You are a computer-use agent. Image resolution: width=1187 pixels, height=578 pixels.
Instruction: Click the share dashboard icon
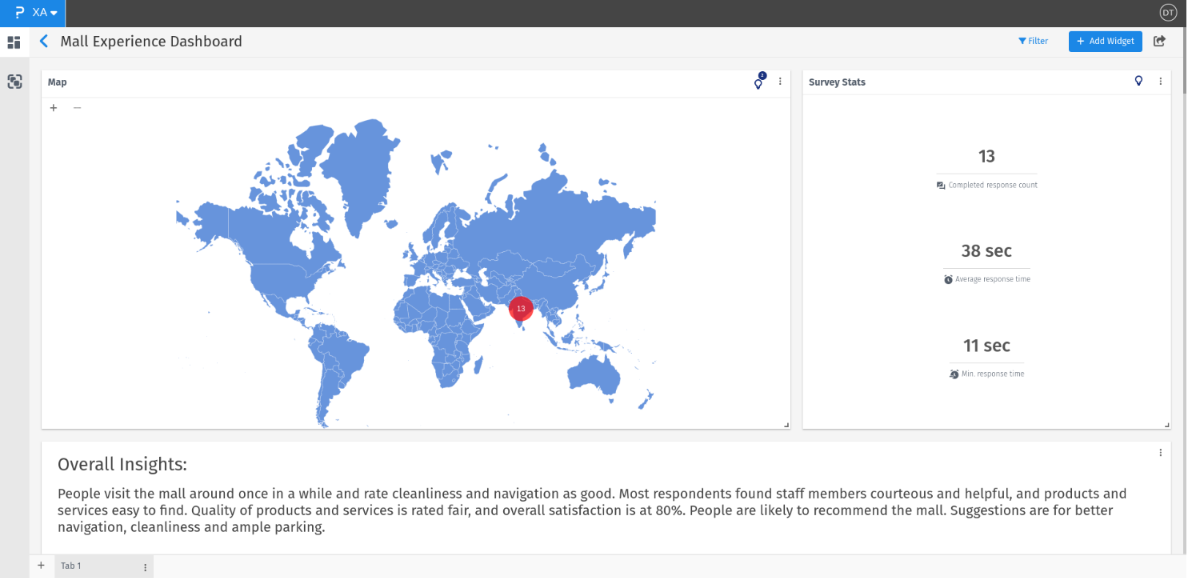point(1159,42)
